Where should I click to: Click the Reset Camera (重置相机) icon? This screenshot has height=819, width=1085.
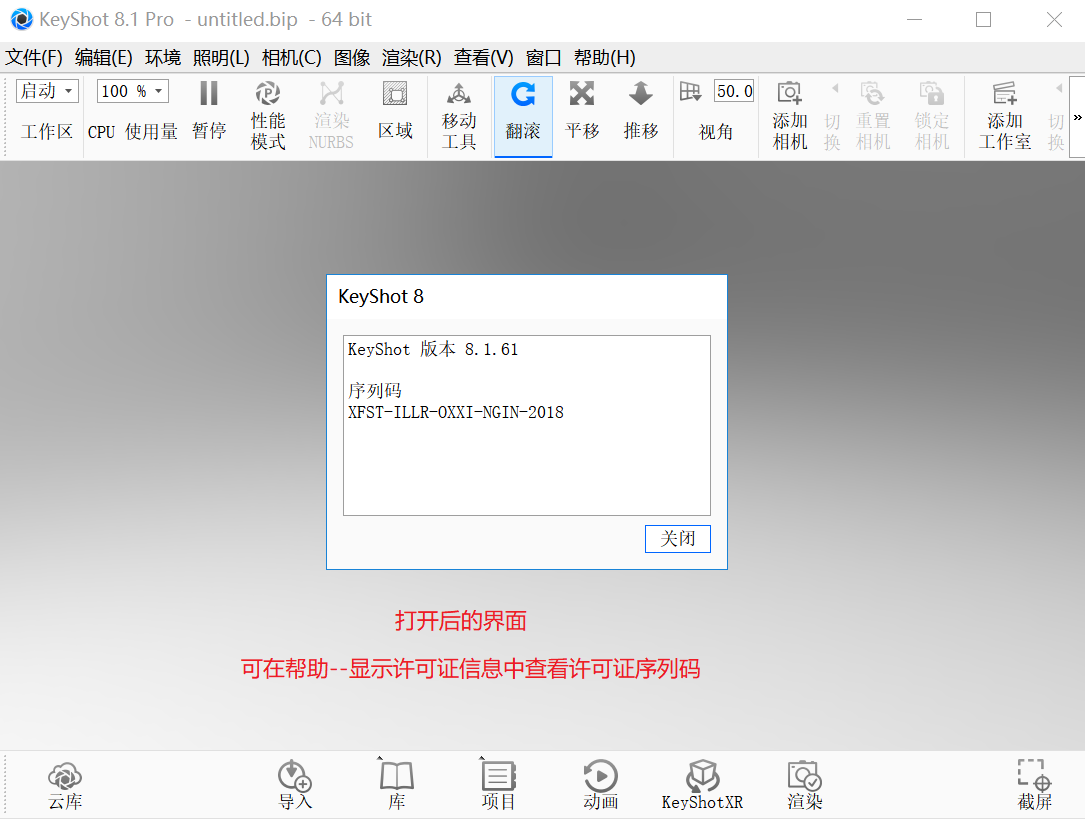873,93
